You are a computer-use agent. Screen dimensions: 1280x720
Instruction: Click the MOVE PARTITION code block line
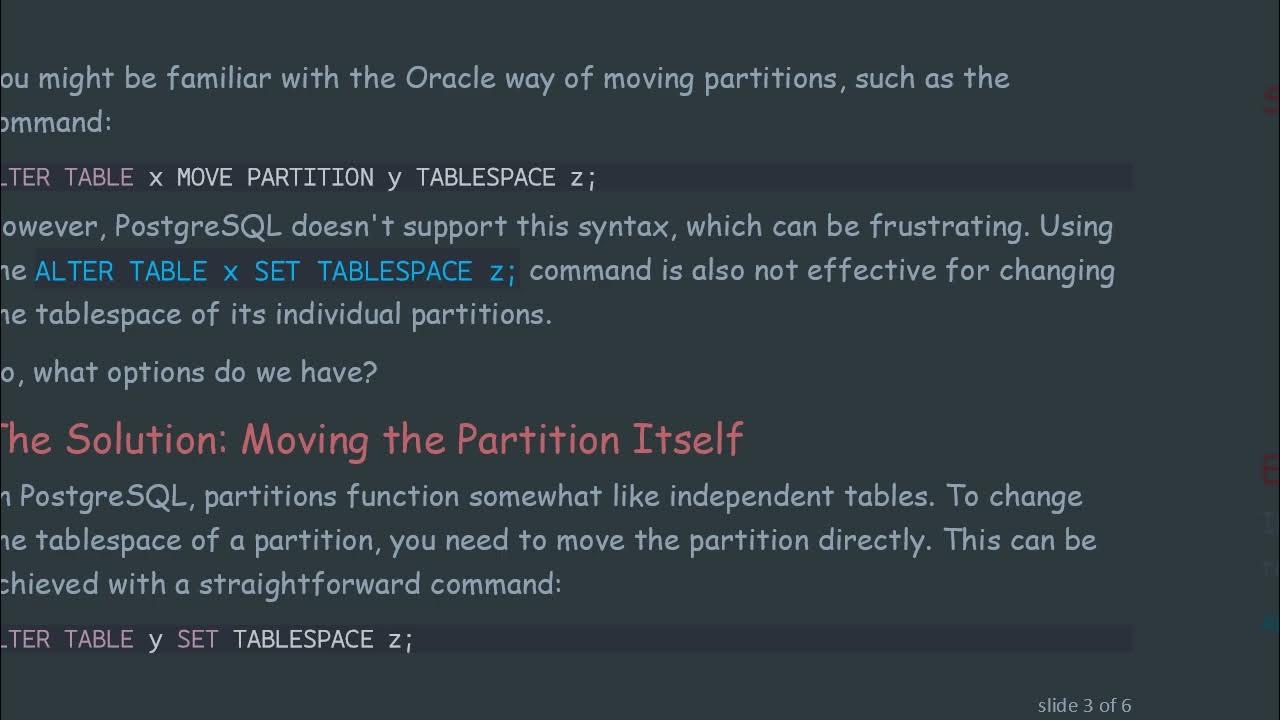[298, 178]
